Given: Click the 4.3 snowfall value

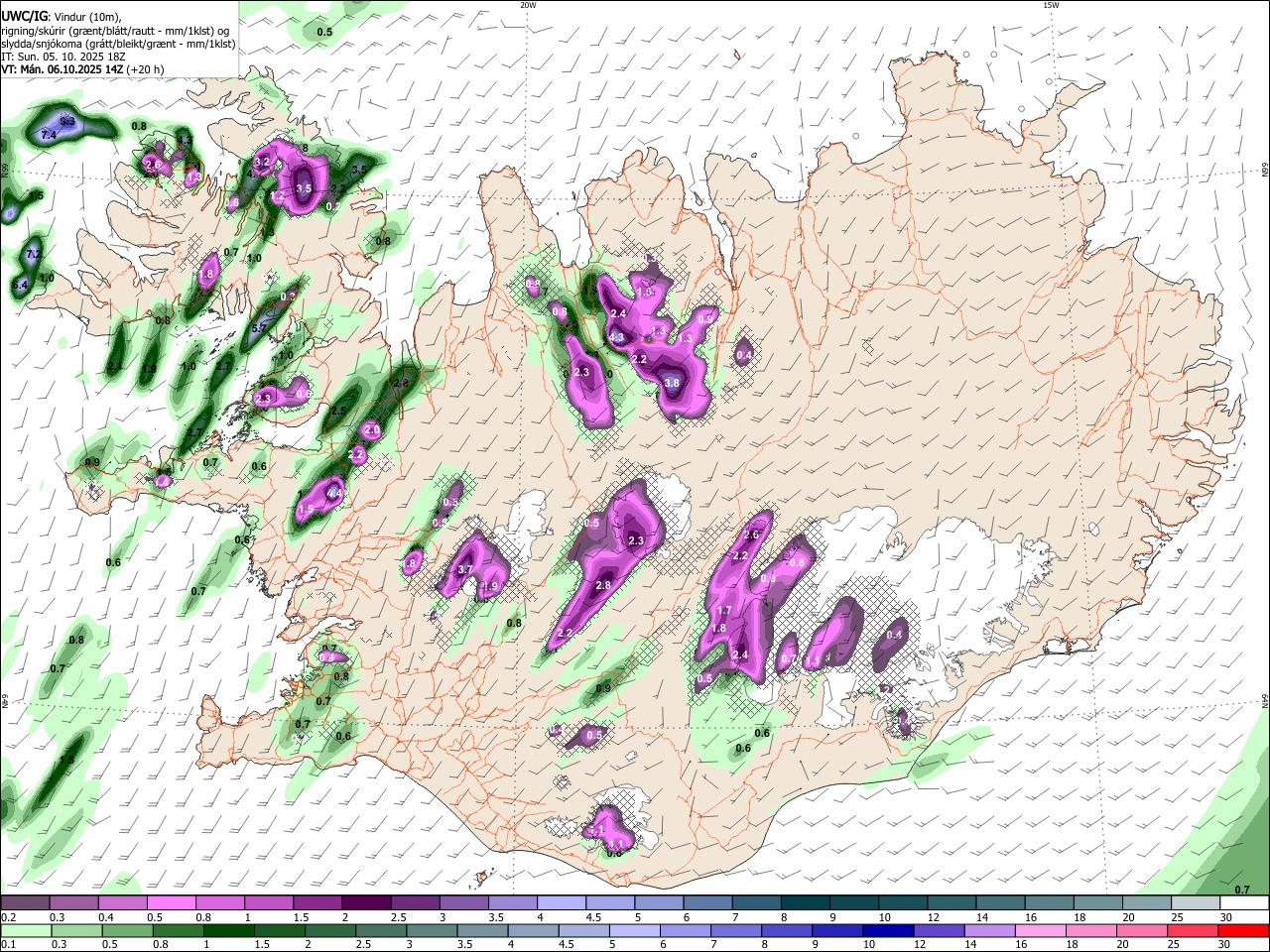Looking at the screenshot, I should tap(616, 337).
